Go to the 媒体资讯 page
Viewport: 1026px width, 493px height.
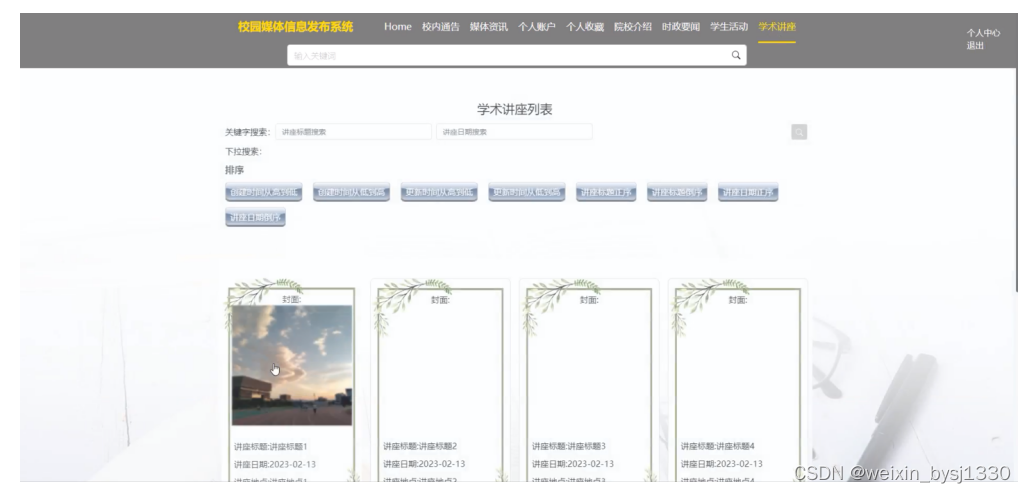coord(489,27)
